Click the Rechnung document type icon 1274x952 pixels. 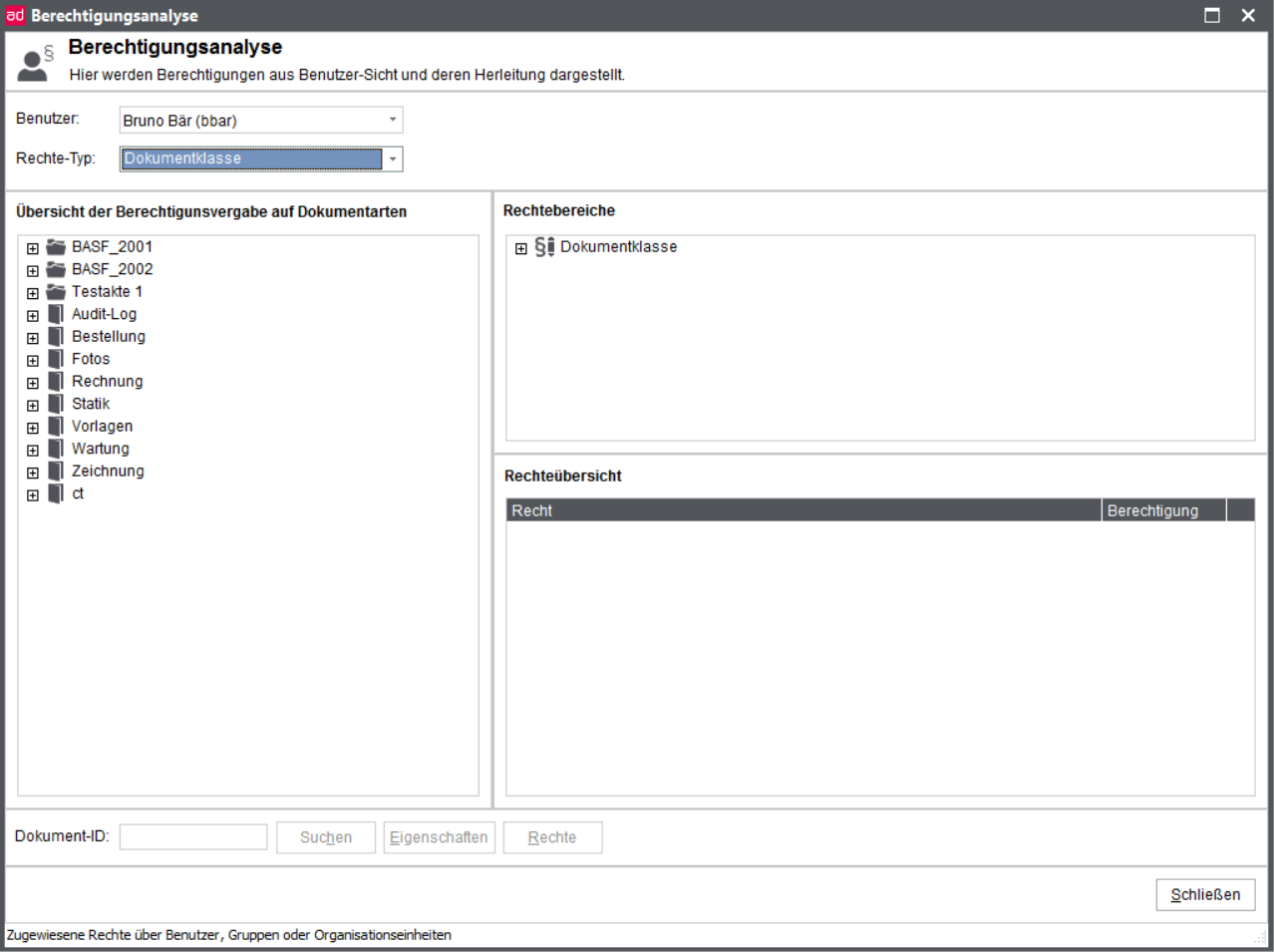[56, 382]
